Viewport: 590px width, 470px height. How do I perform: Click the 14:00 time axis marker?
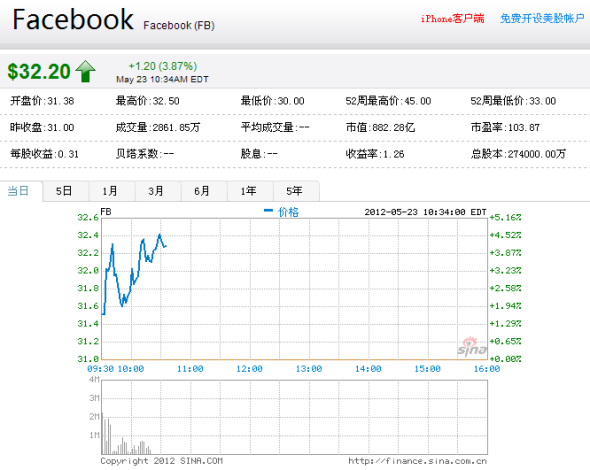pyautogui.click(x=368, y=369)
